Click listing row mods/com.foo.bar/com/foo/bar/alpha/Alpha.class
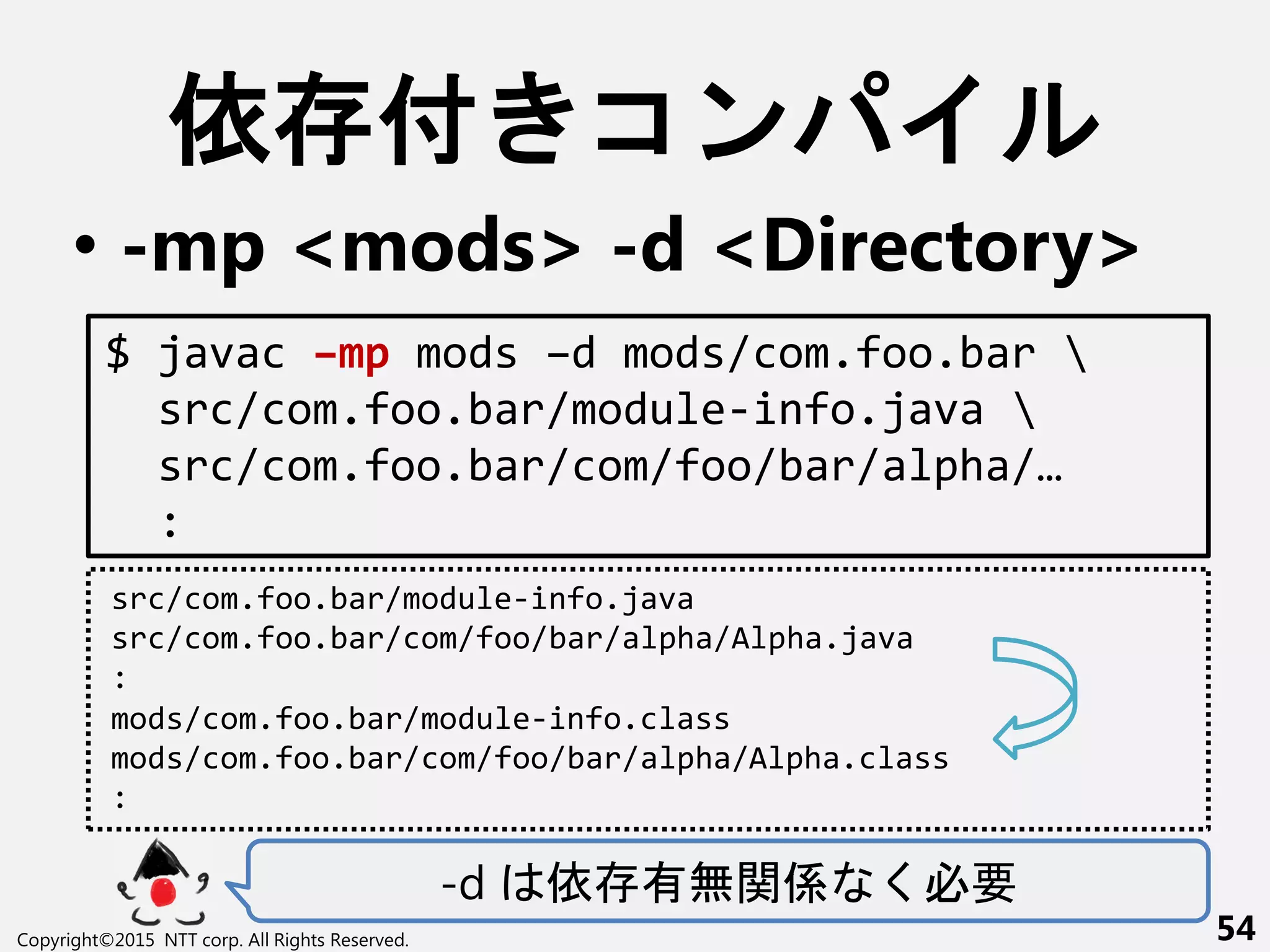This screenshot has width=1270, height=952. (530, 759)
